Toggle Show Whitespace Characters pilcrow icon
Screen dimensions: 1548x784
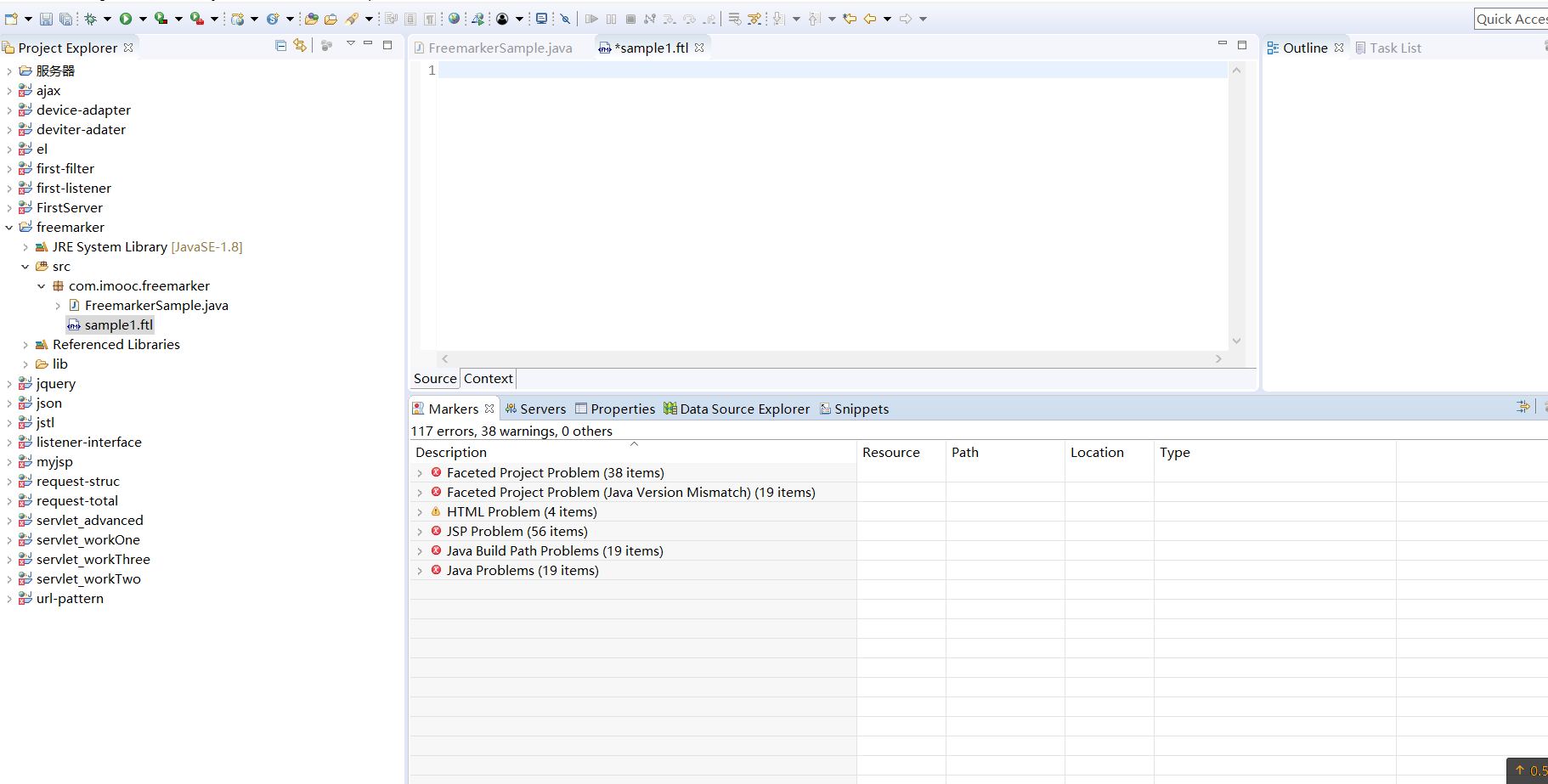click(x=430, y=19)
